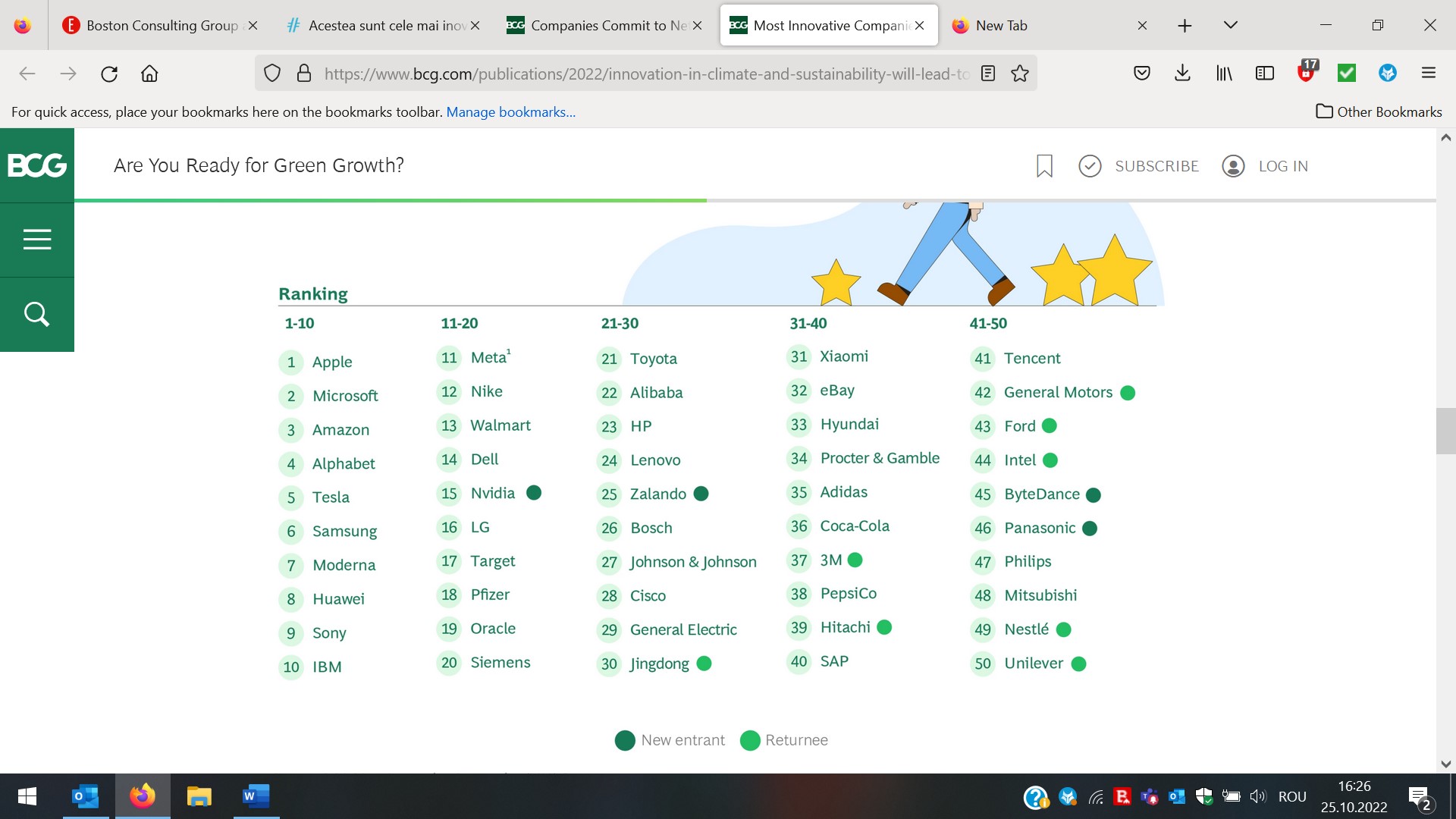1456x819 pixels.
Task: Click the Tesla ranking entry
Action: click(315, 497)
